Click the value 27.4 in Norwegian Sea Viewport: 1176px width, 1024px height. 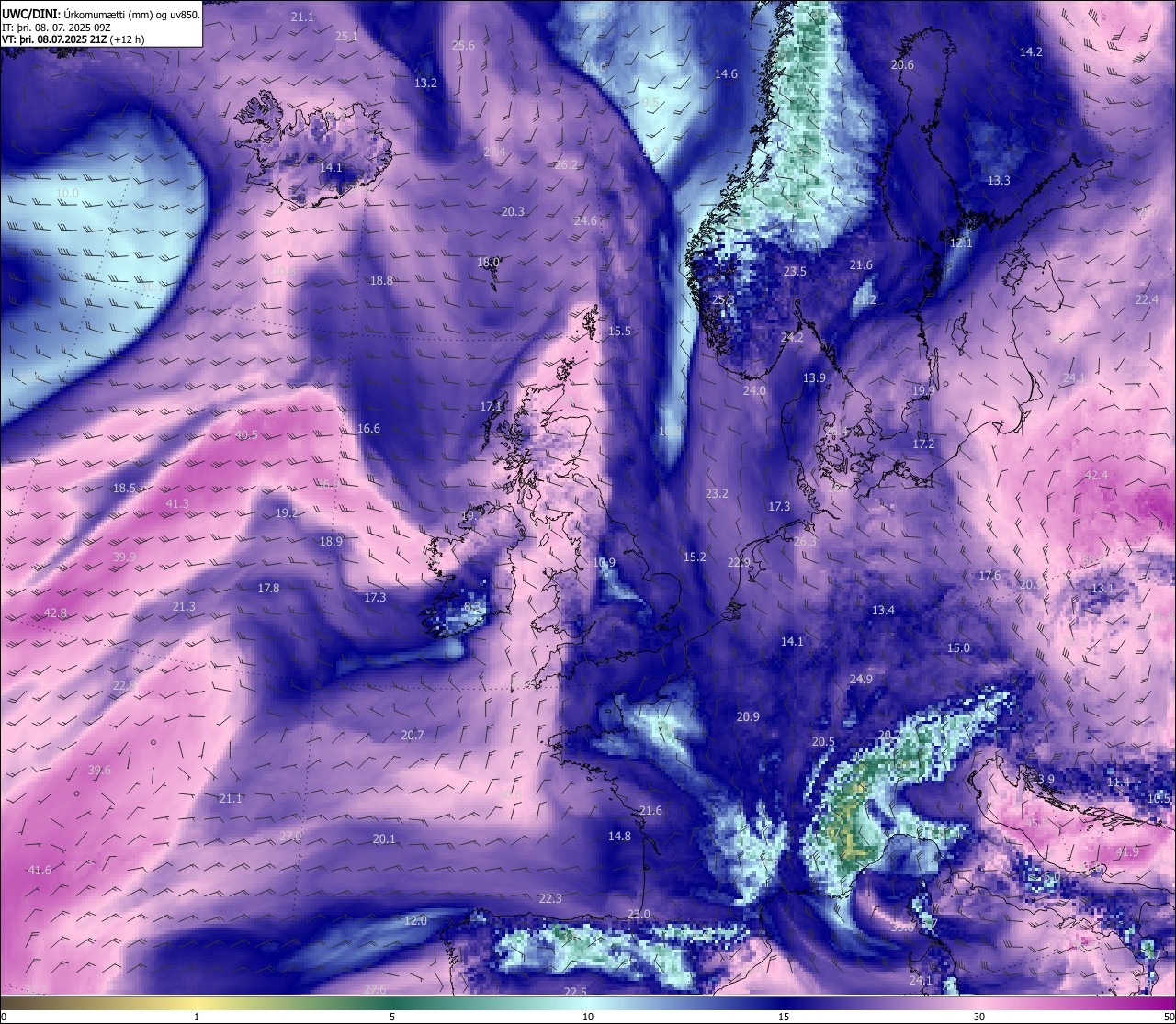pos(494,152)
